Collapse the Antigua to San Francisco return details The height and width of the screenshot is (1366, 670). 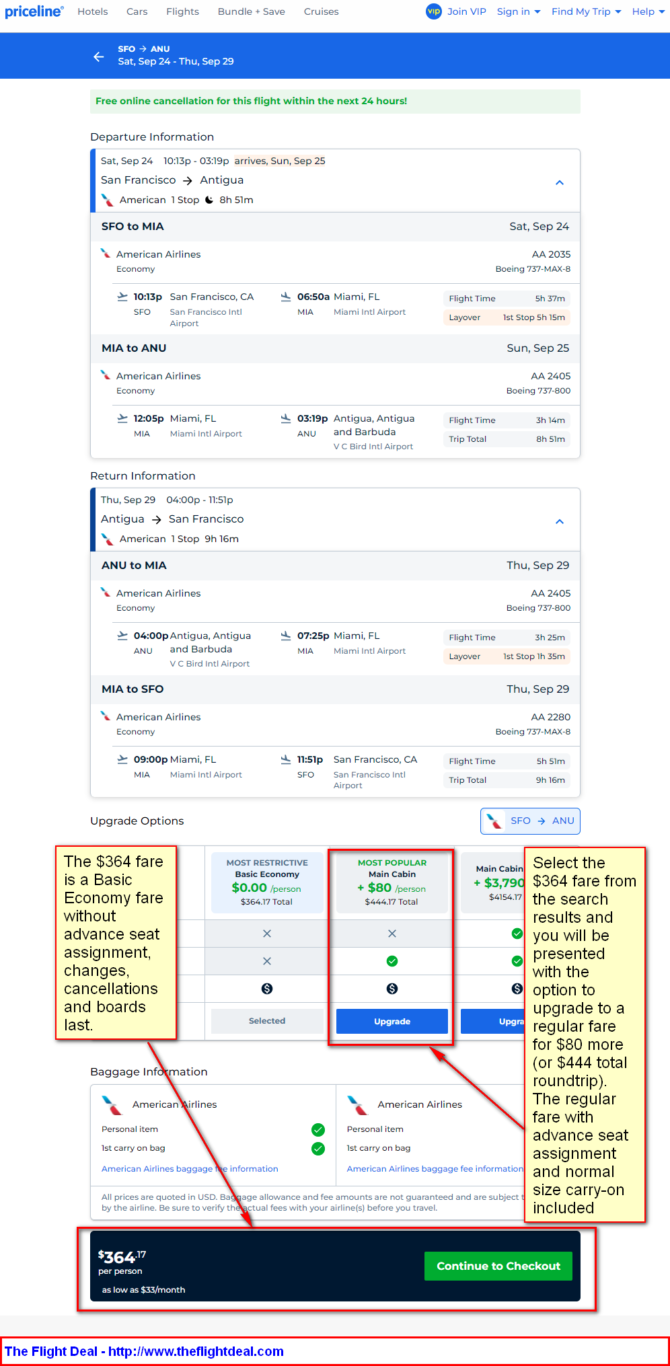[x=560, y=522]
